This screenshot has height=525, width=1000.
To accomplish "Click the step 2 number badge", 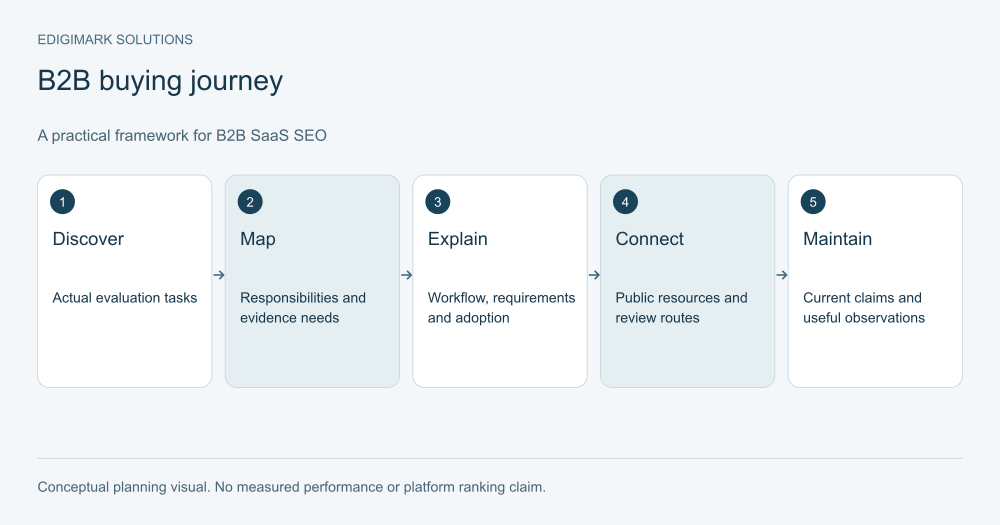I will coord(250,202).
